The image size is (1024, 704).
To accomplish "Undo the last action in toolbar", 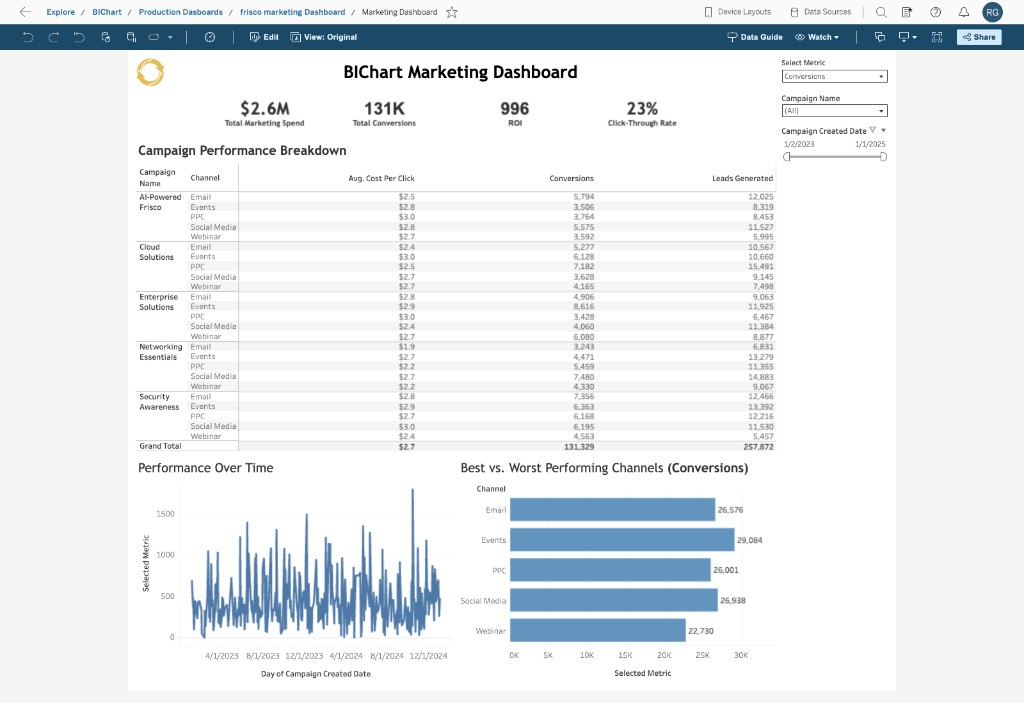I will [x=28, y=37].
